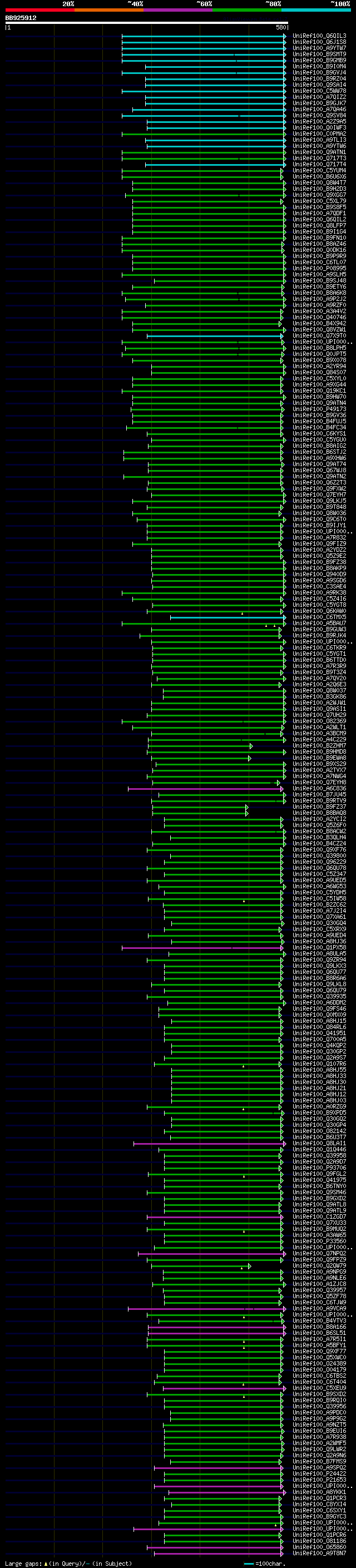Image resolution: width=356 pixels, height=1568 pixels.
Task: Open hit UniRef100_Q1PX58
Action: [x=319, y=948]
